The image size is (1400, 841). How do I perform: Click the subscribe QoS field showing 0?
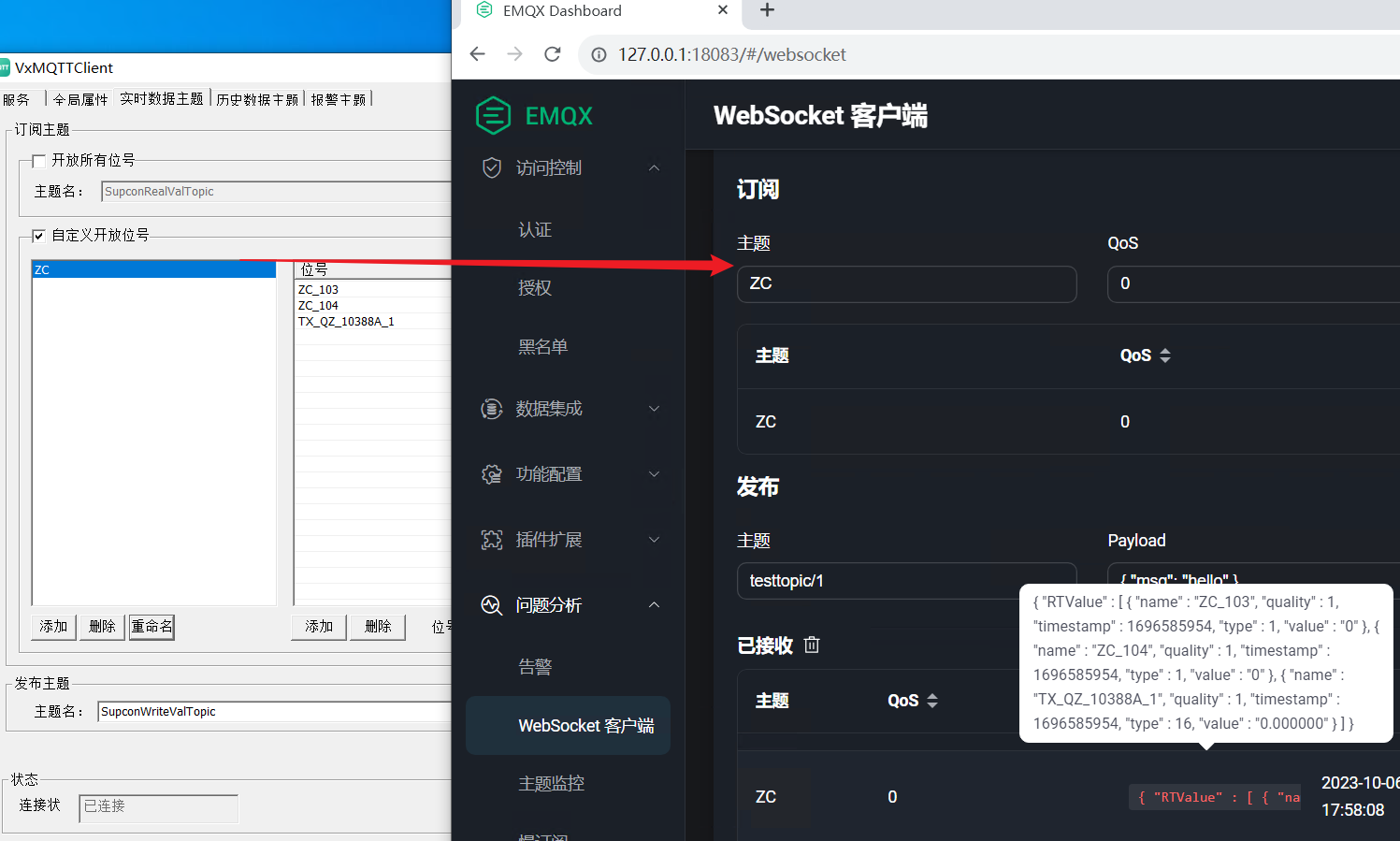point(1253,283)
